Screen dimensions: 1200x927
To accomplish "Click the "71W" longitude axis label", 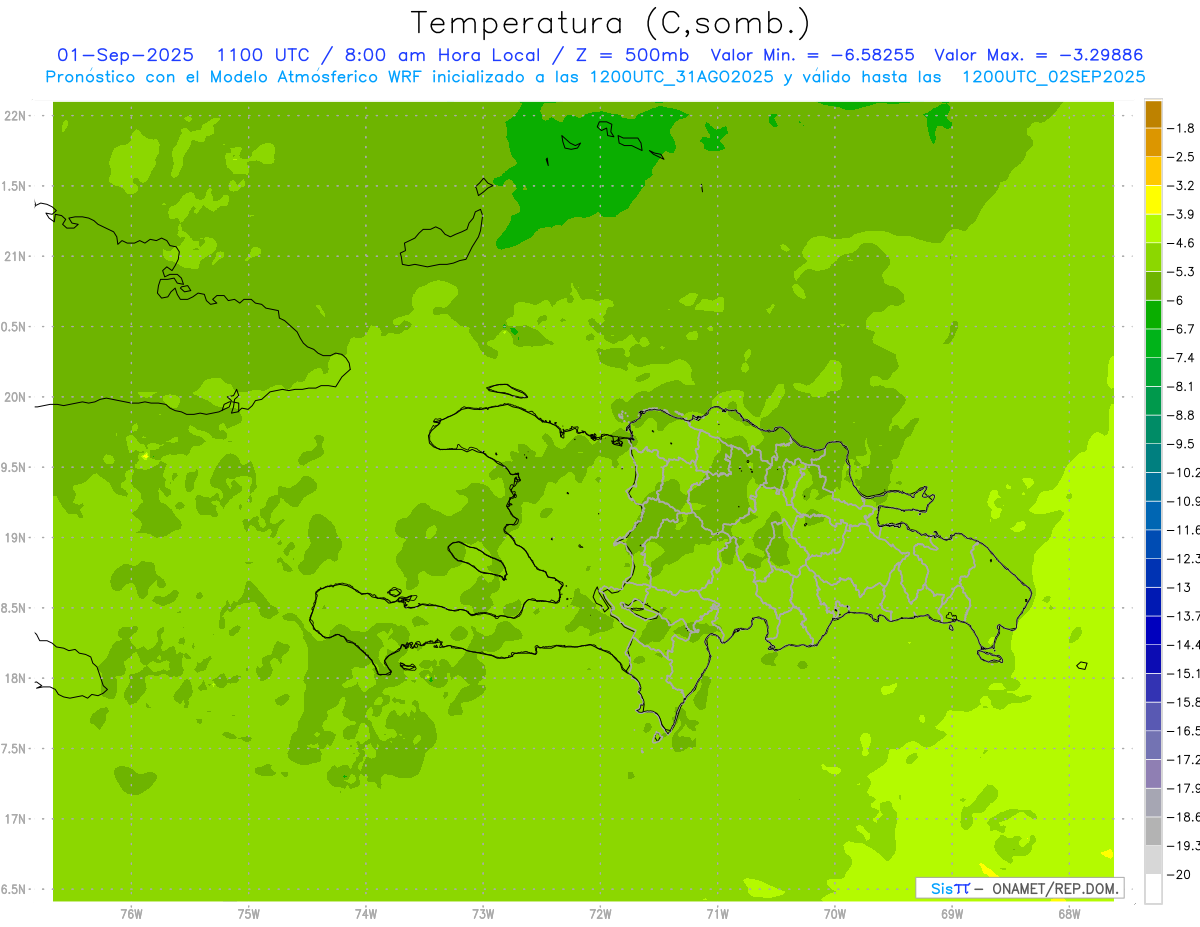I will (717, 914).
